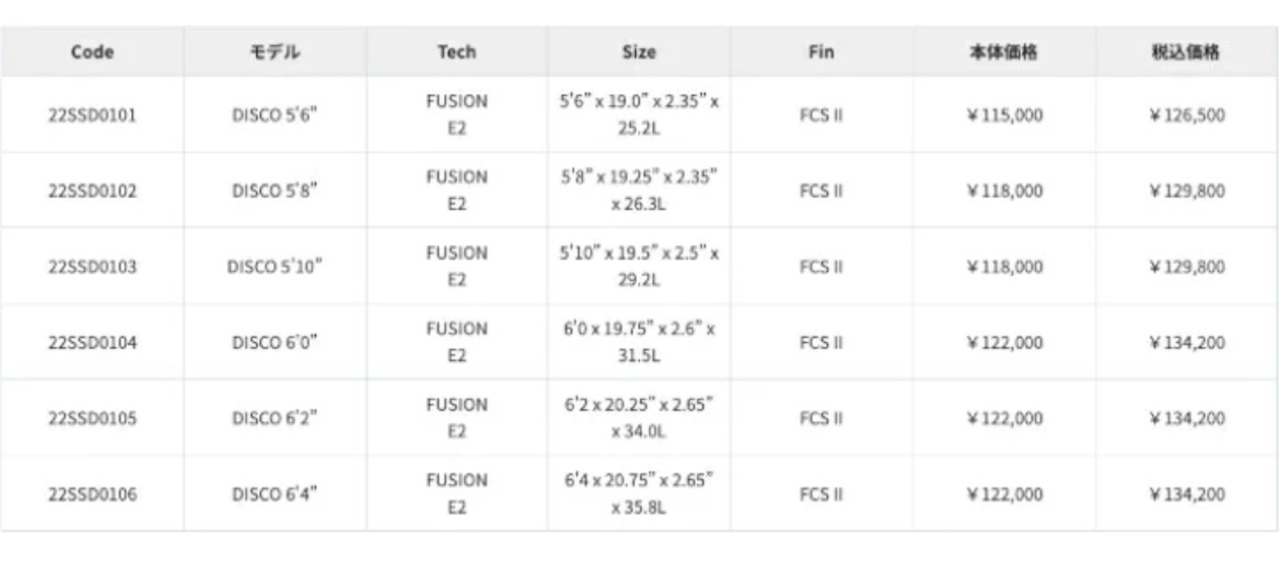Select the DISCO 5'6" model cell
The width and height of the screenshot is (1280, 573).
(x=275, y=115)
